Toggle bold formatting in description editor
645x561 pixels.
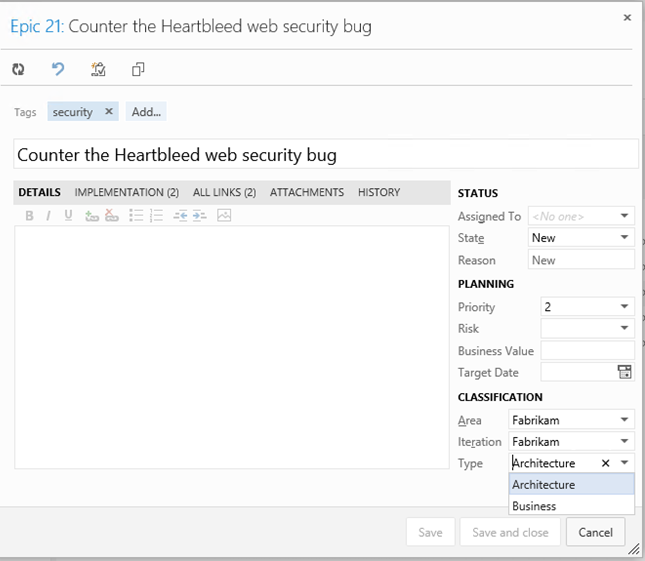click(29, 216)
